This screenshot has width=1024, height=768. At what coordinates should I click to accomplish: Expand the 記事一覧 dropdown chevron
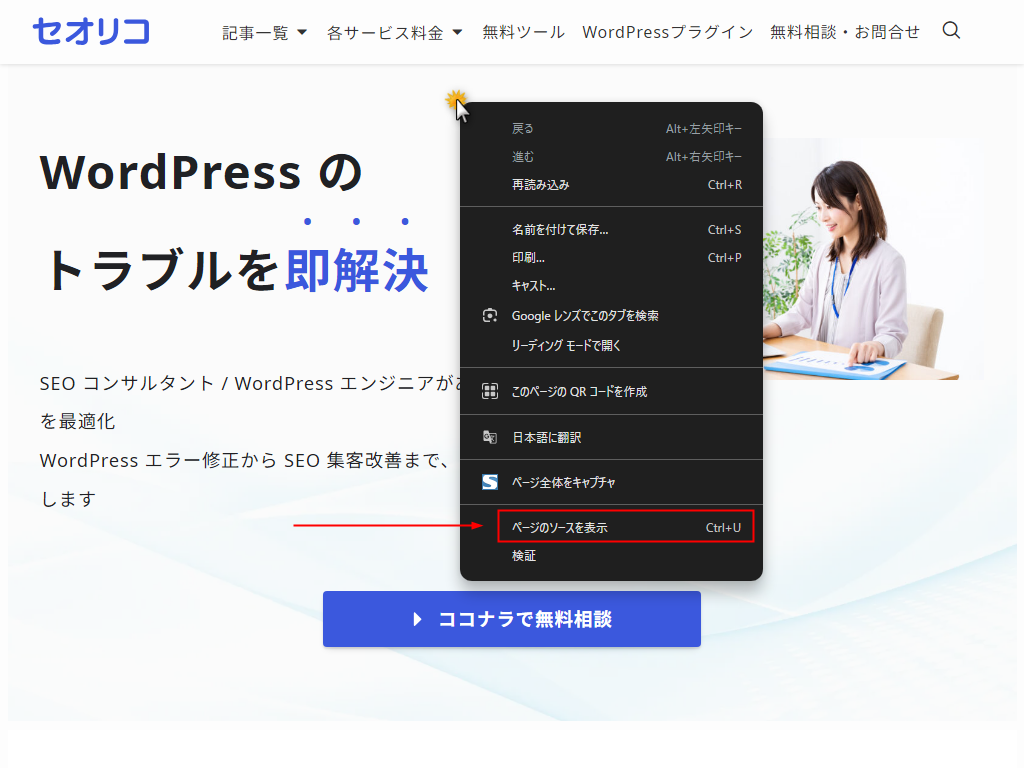[x=302, y=31]
